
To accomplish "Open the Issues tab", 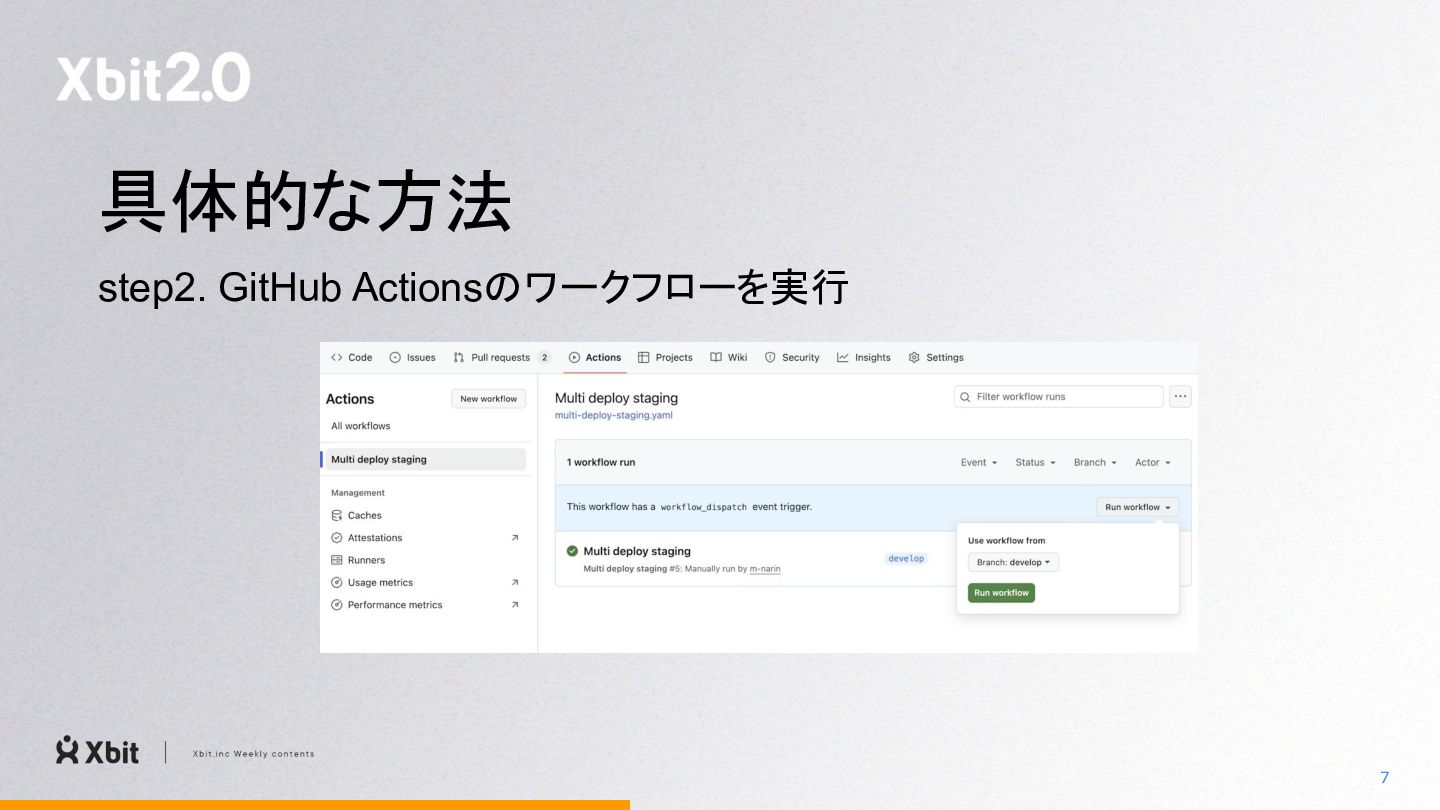I will pyautogui.click(x=412, y=357).
